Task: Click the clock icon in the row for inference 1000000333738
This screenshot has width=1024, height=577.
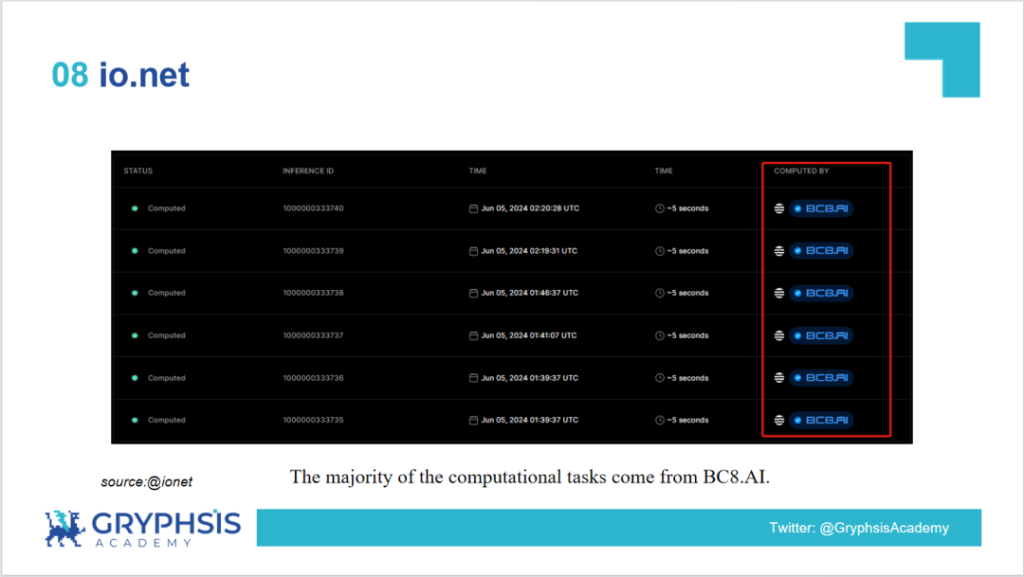Action: 660,293
